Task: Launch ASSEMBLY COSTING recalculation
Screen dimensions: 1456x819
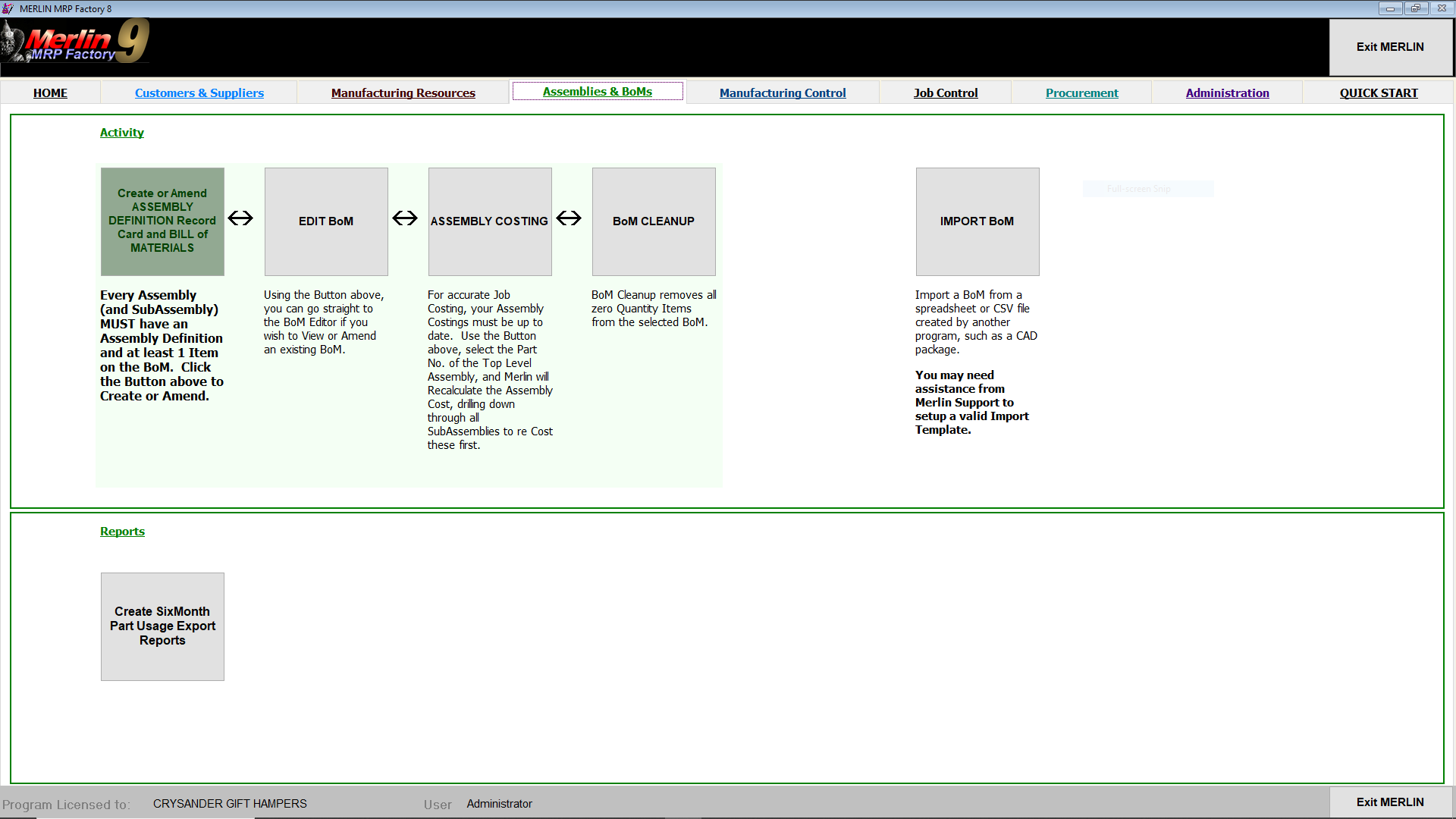Action: point(489,221)
